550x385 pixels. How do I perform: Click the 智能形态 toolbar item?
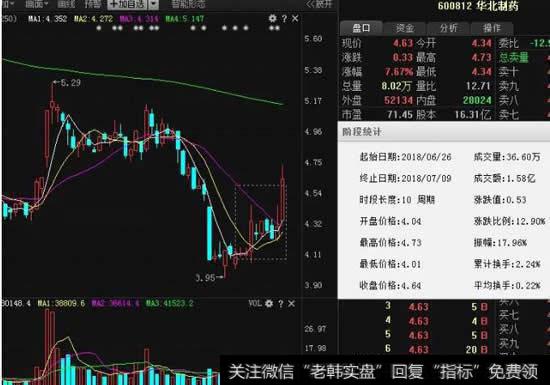click(188, 4)
